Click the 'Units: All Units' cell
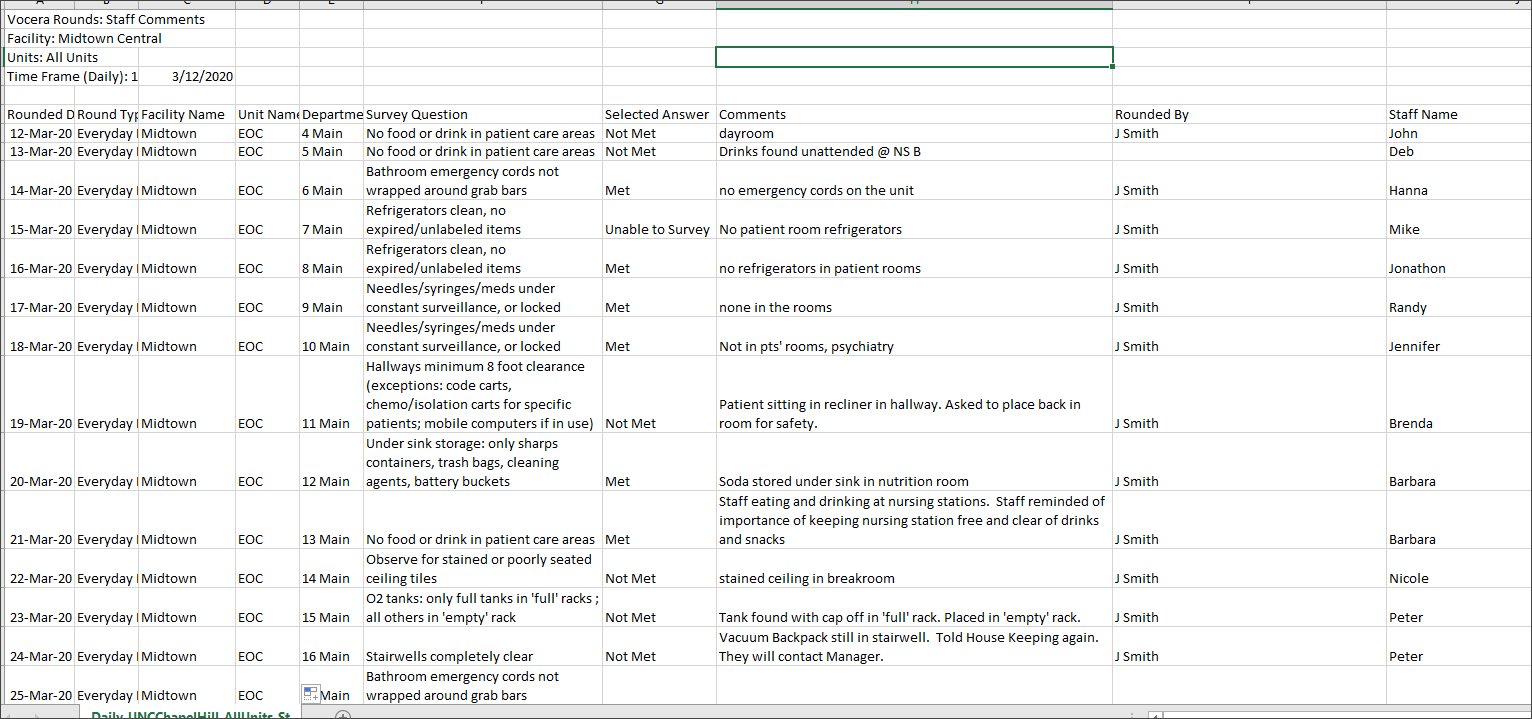The height and width of the screenshot is (719, 1532). [x=52, y=57]
